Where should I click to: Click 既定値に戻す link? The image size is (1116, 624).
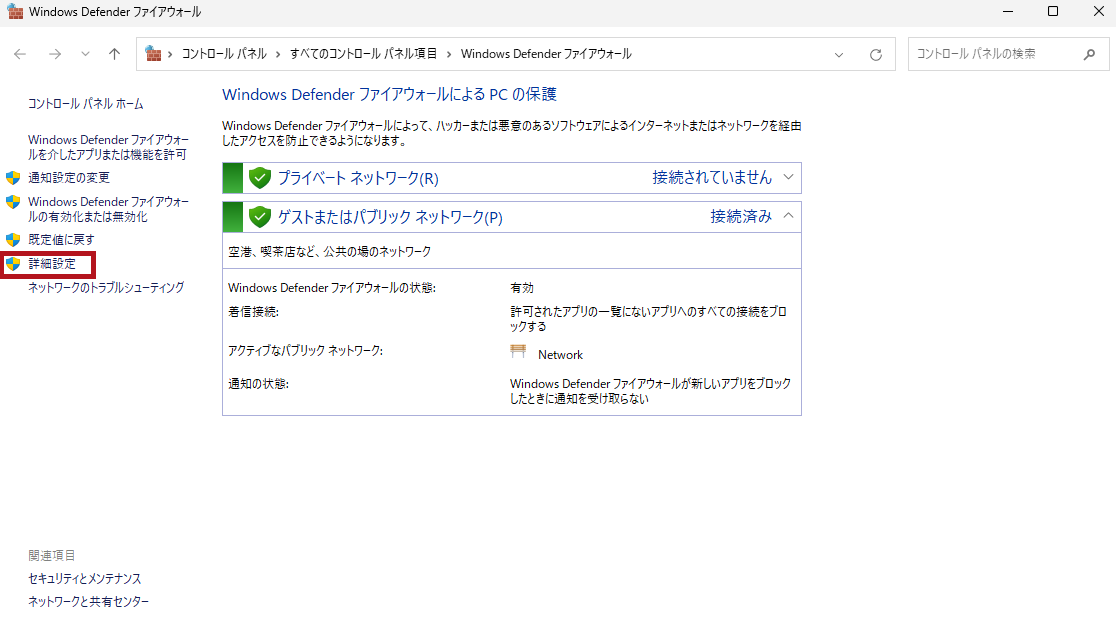(61, 240)
